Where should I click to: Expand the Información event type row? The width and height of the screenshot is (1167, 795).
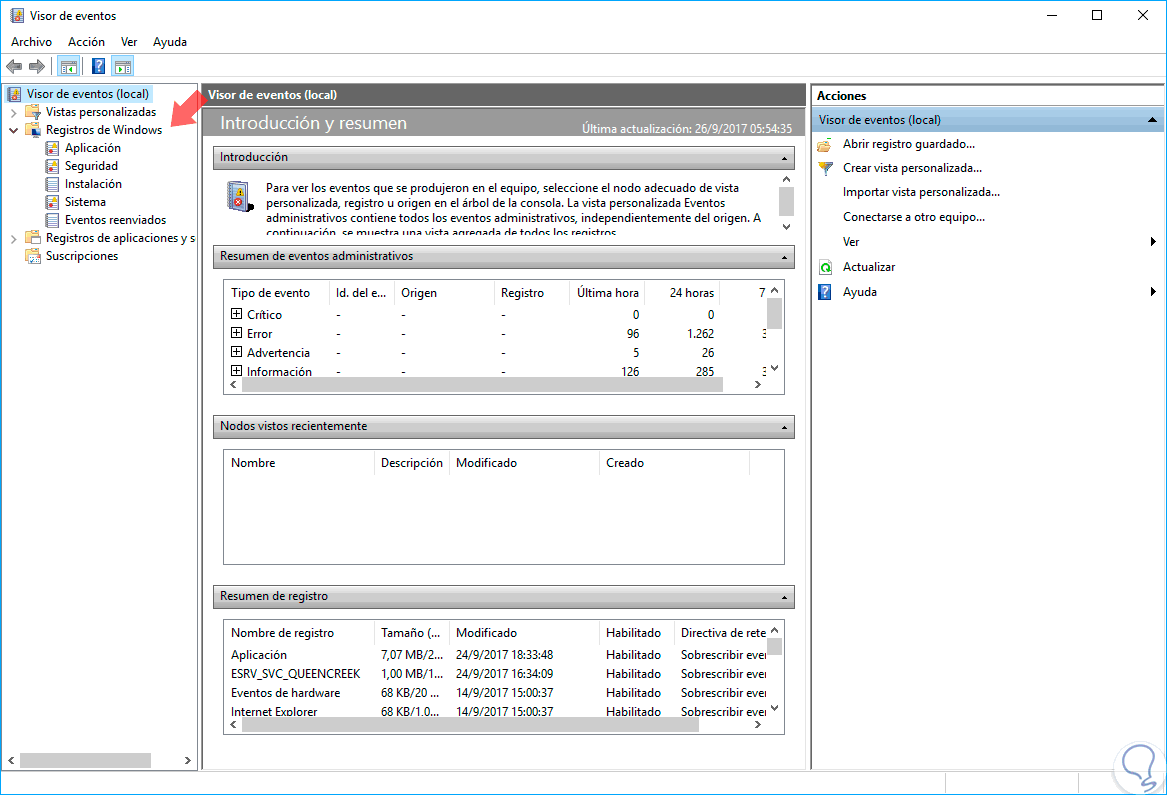pos(236,370)
